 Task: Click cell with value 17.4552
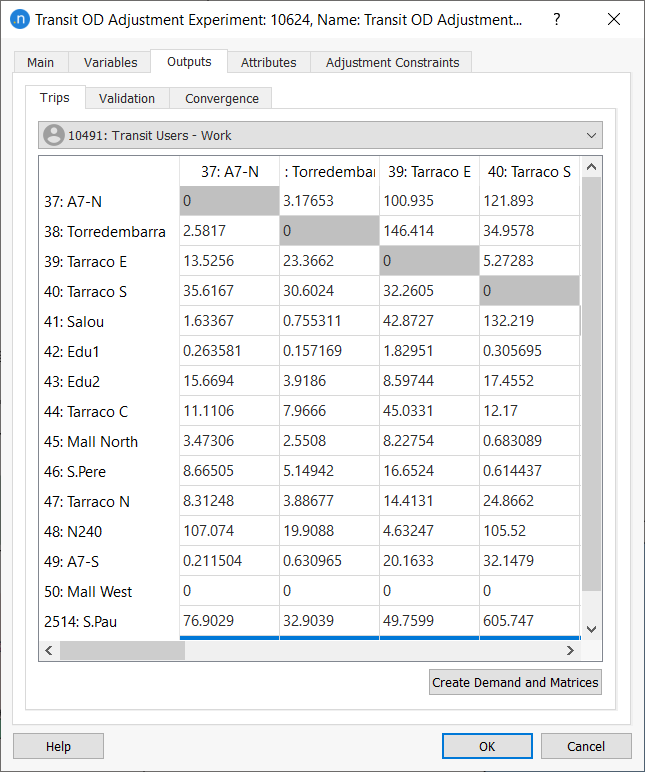pyautogui.click(x=529, y=381)
